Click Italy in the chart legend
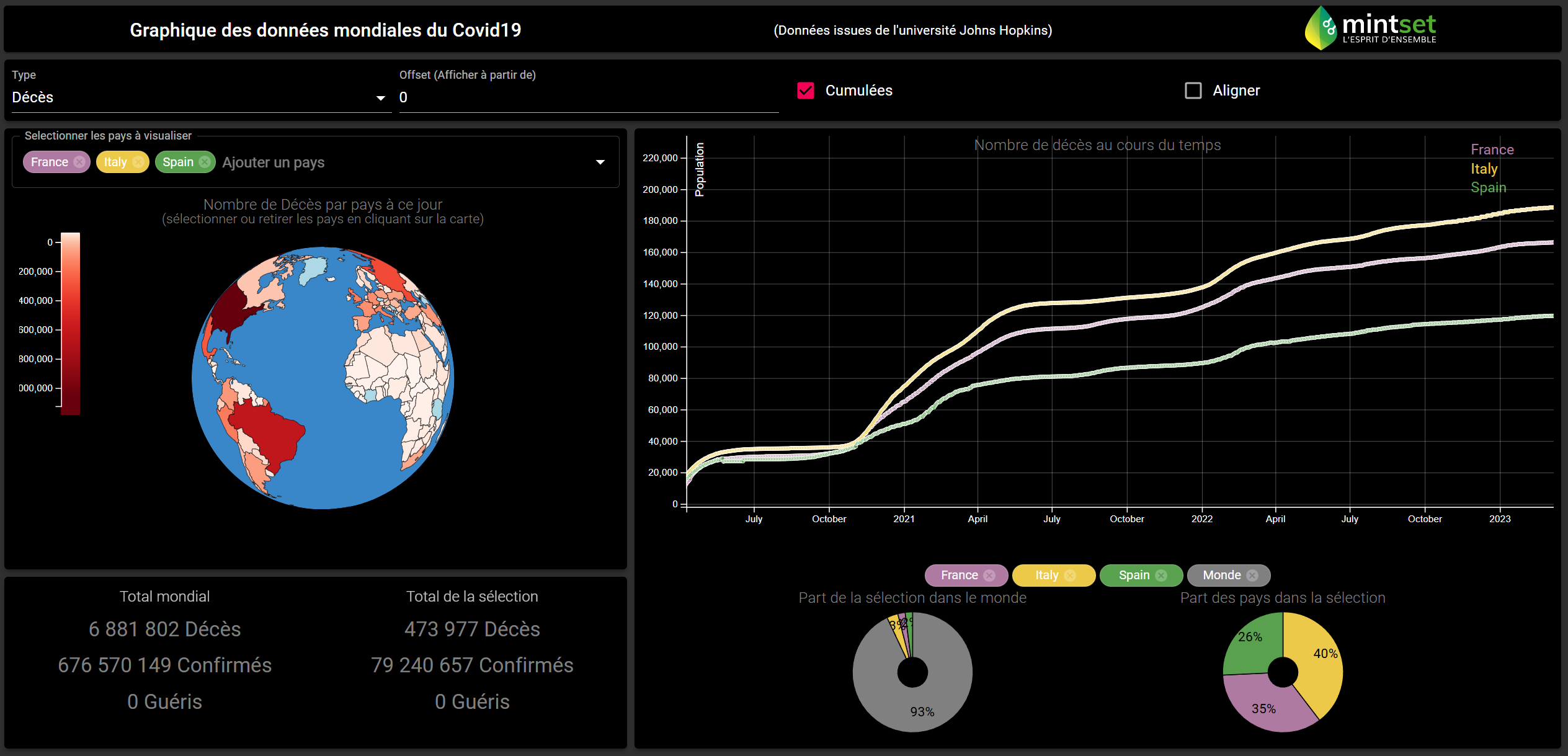The width and height of the screenshot is (1568, 756). [x=1484, y=169]
